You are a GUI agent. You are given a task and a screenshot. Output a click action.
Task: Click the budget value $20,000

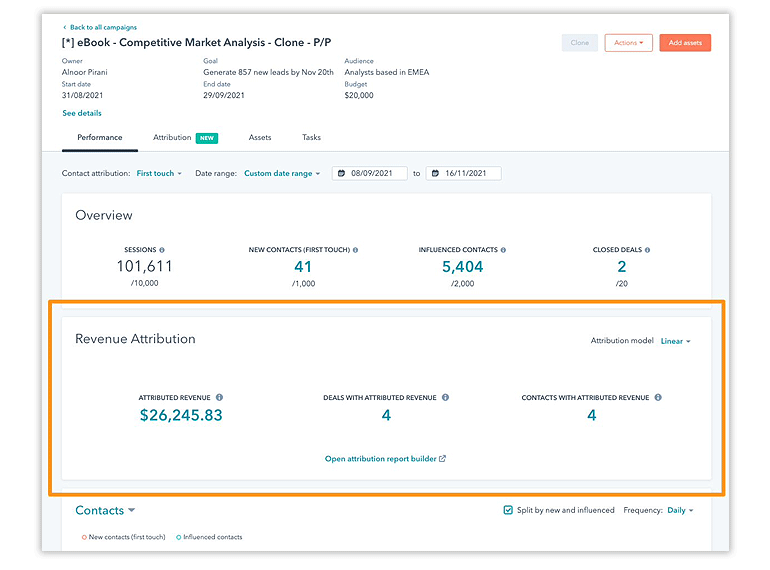click(x=359, y=95)
